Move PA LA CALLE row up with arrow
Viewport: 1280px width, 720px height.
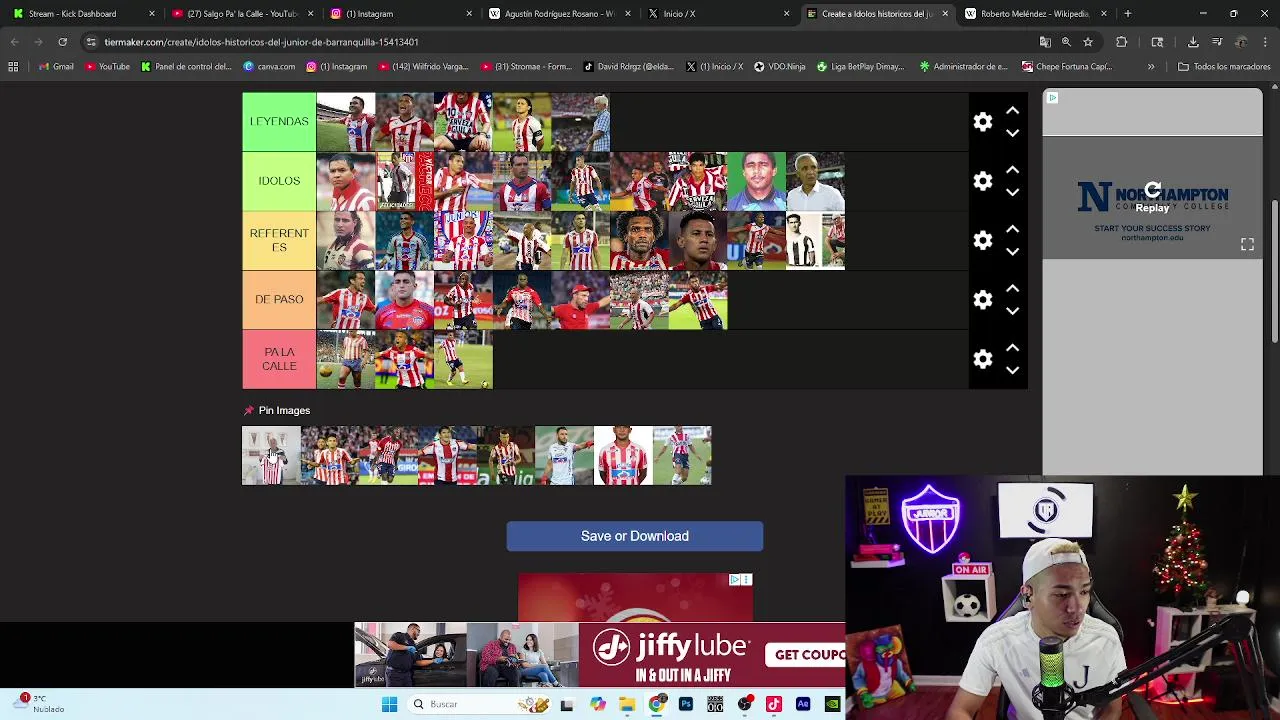1012,348
